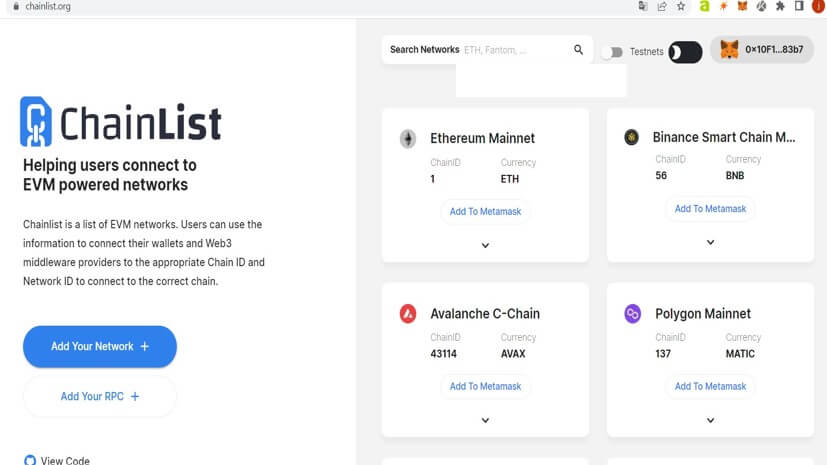Screen dimensions: 827x465
Task: Click the currency value ETH
Action: (x=509, y=179)
